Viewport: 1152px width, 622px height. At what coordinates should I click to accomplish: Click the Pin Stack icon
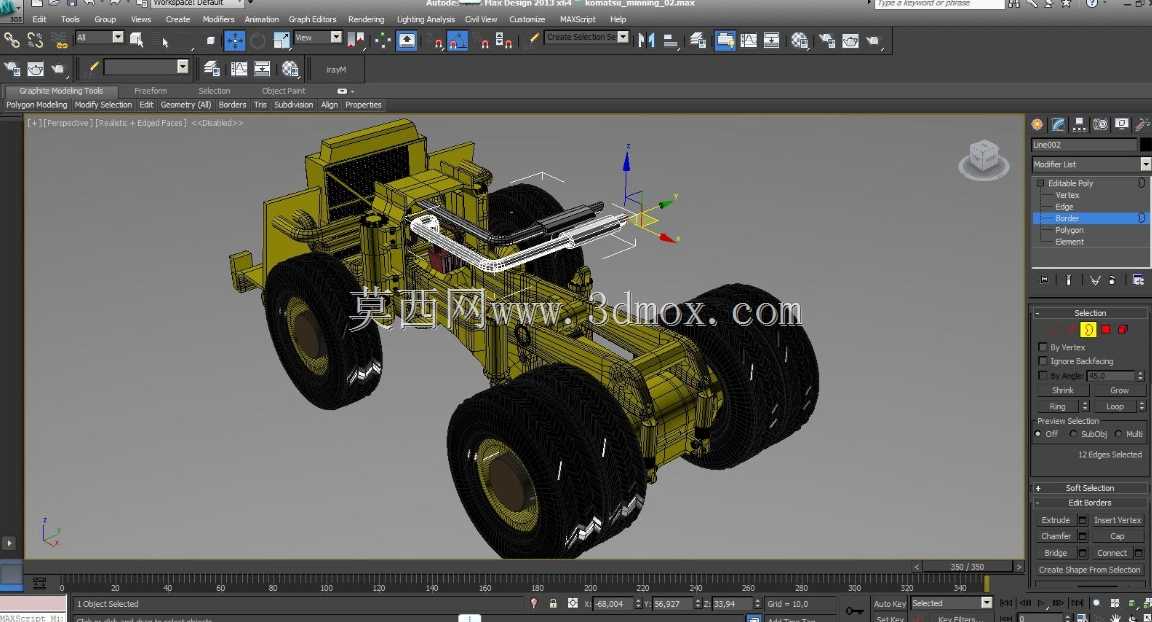[1045, 280]
